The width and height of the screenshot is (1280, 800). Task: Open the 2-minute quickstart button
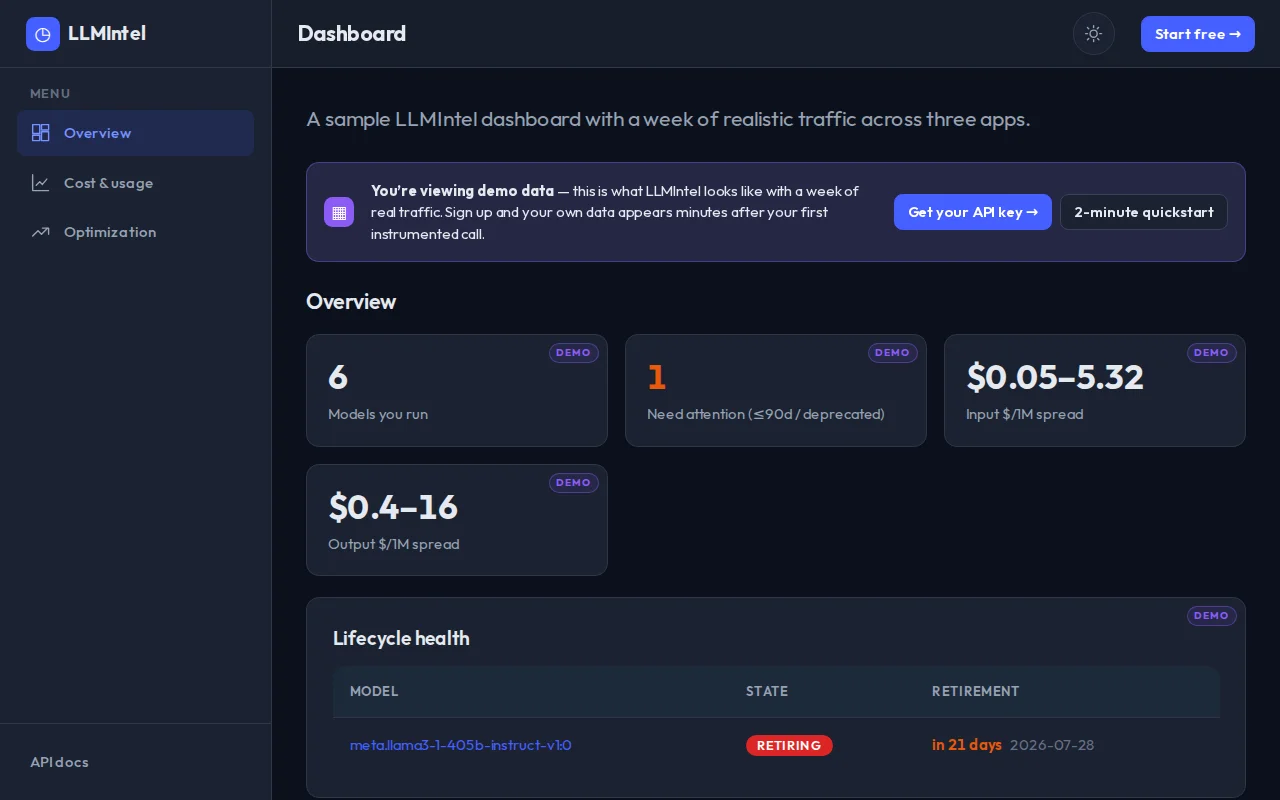coord(1144,212)
